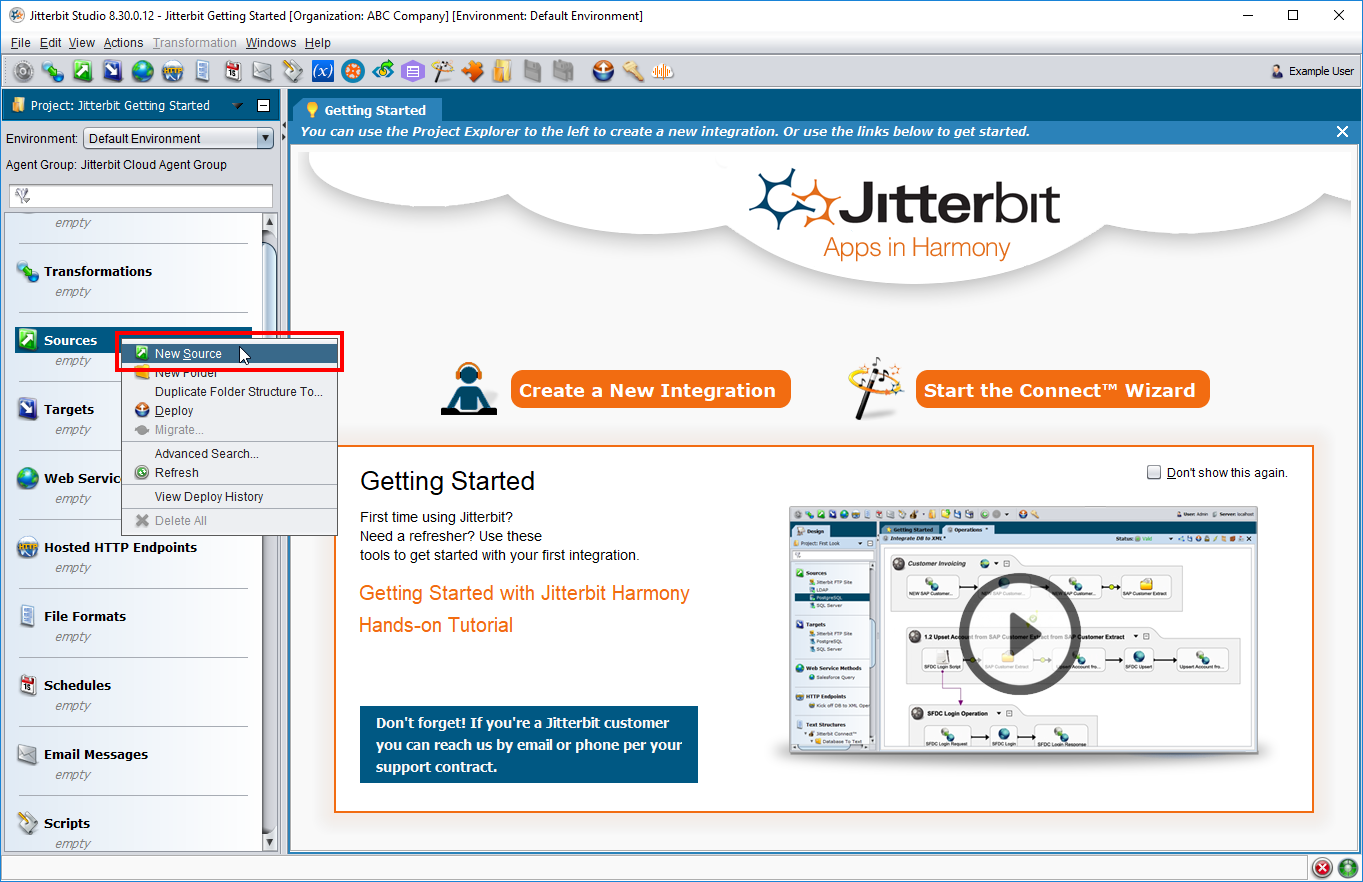
Task: Click the orange puzzle-piece plugin toolbar icon
Action: click(x=472, y=71)
